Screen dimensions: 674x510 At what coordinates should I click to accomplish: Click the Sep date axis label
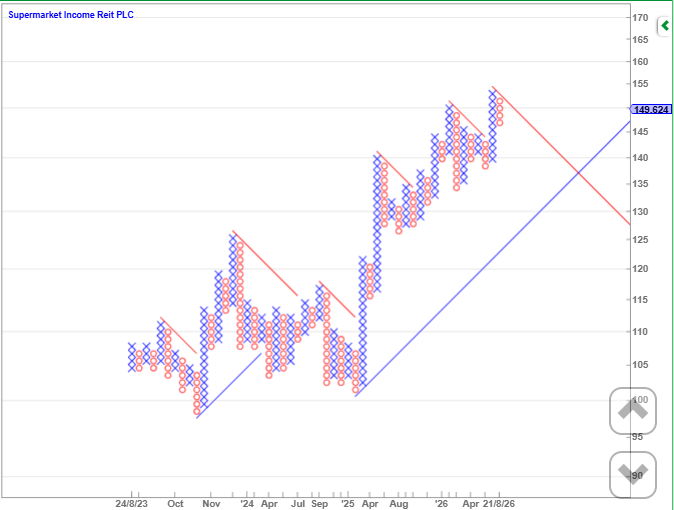point(319,504)
